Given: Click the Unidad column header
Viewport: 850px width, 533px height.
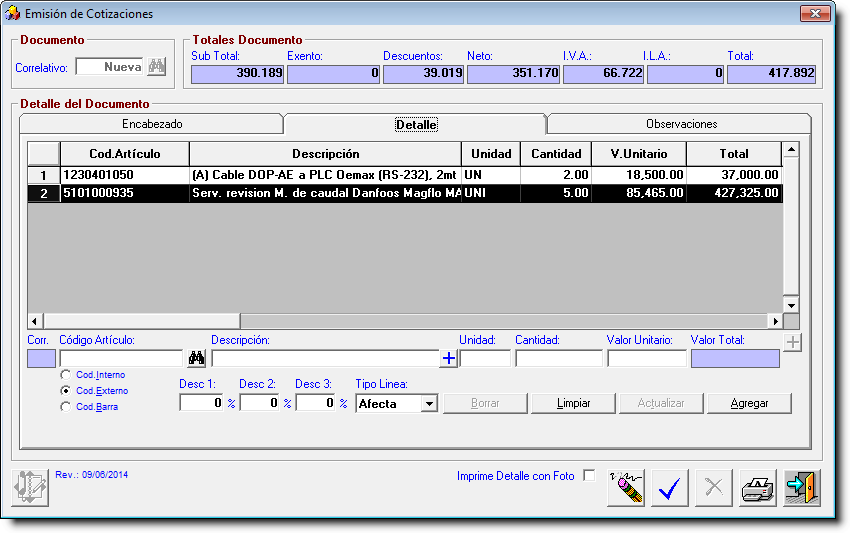Looking at the screenshot, I should tap(491, 154).
